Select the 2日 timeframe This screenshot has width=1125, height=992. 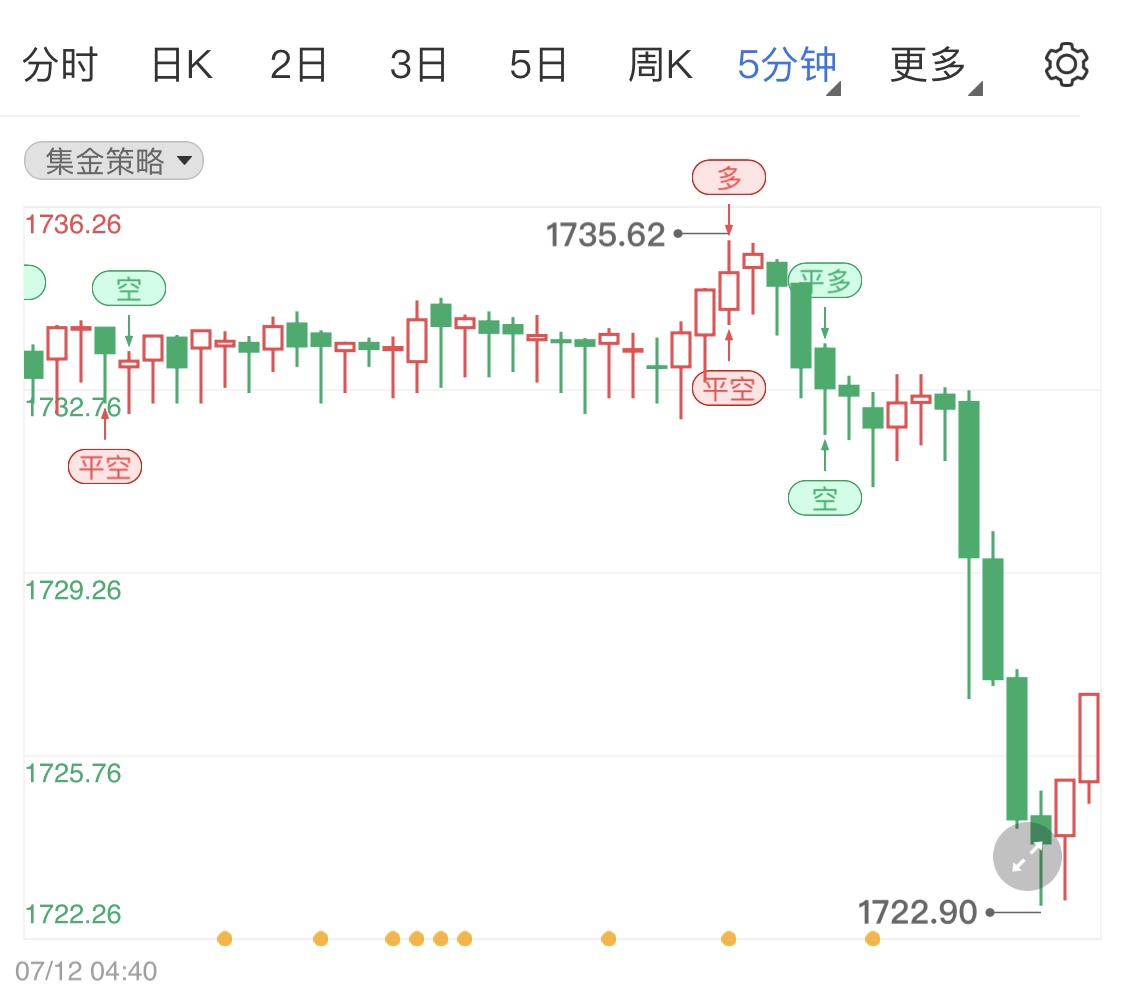(x=298, y=65)
